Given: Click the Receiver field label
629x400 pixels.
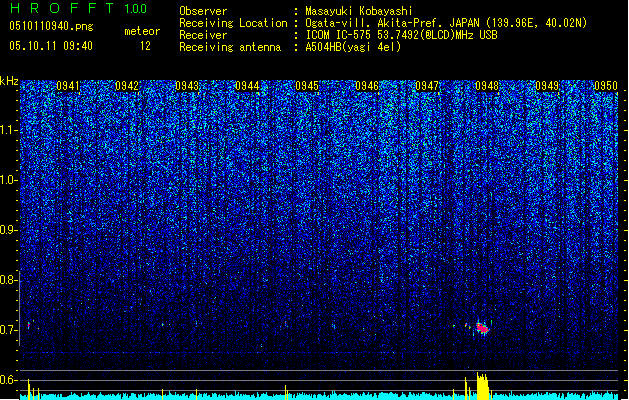Looking at the screenshot, I should 203,35.
